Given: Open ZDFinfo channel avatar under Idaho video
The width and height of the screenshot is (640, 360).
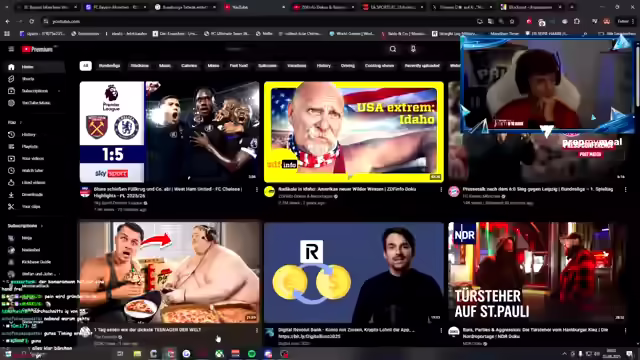Looking at the screenshot, I should coord(269,191).
